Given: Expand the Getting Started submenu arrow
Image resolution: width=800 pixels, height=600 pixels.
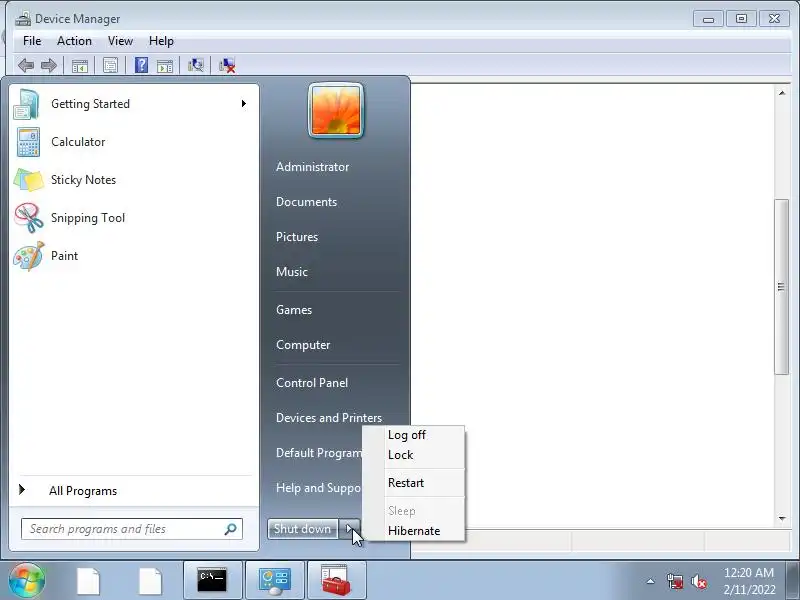Looking at the screenshot, I should (x=244, y=104).
